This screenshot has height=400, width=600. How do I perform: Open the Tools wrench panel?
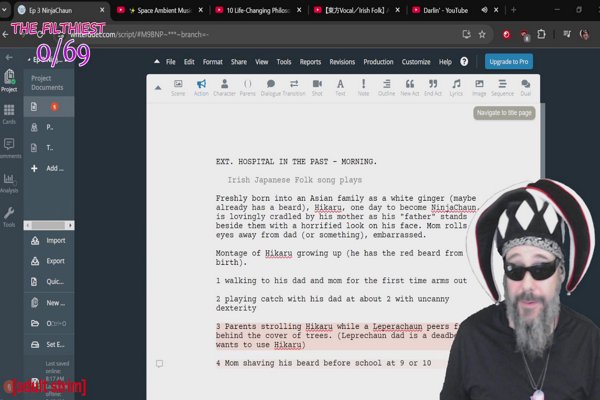[x=9, y=217]
